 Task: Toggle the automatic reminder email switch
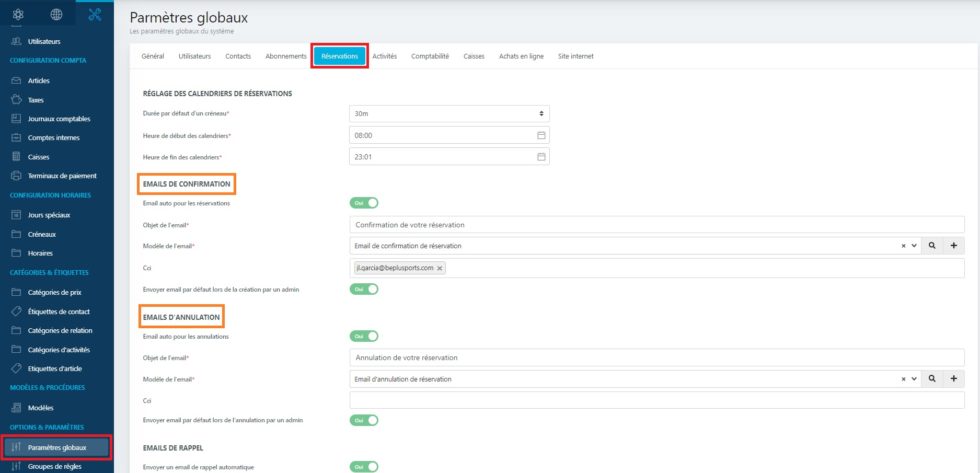tap(364, 466)
